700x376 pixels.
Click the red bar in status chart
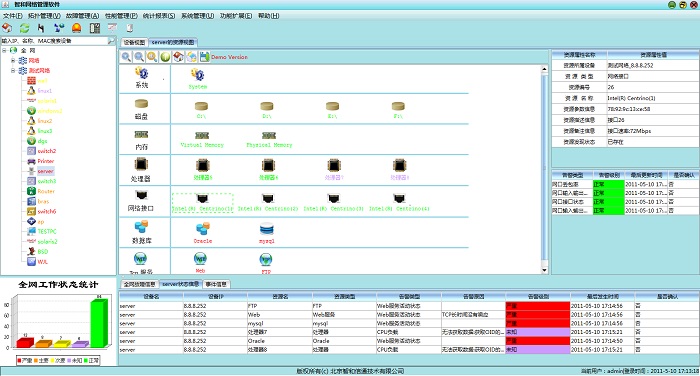tap(25, 343)
